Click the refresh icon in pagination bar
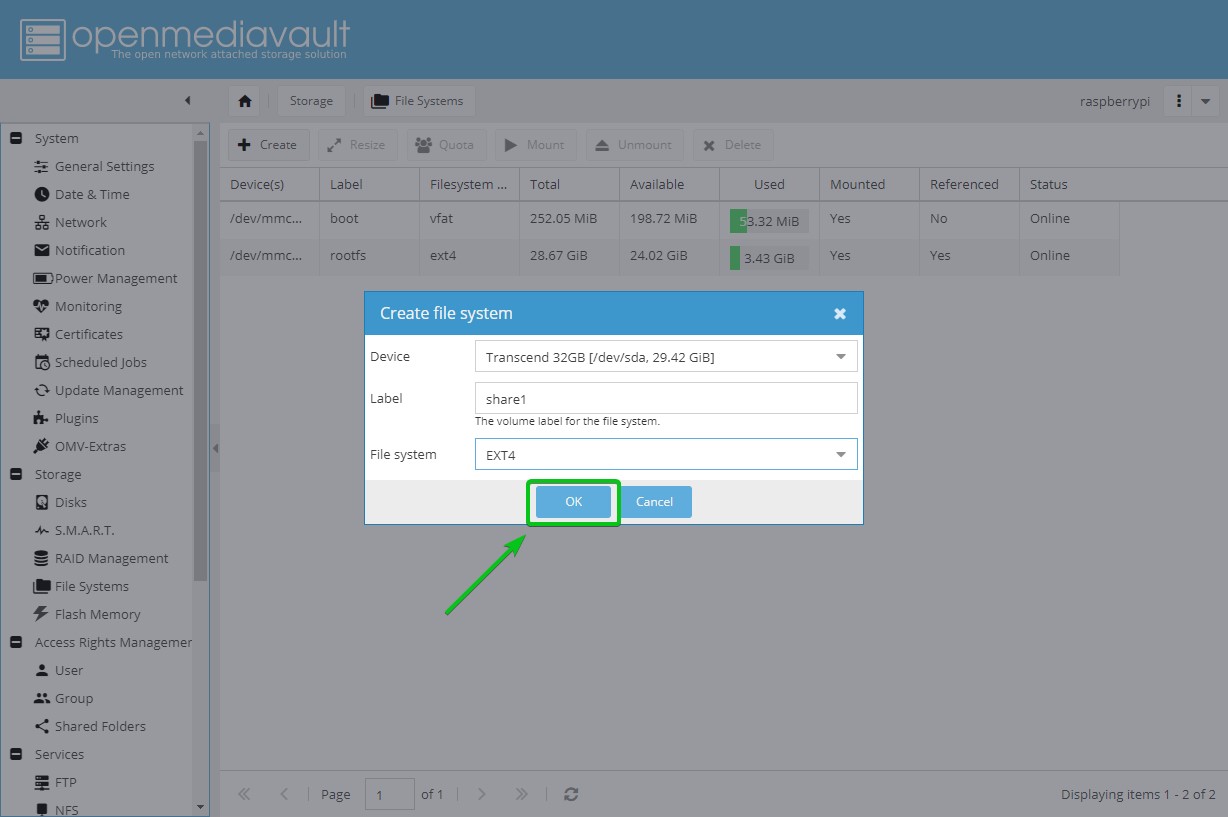The height and width of the screenshot is (817, 1228). [571, 794]
